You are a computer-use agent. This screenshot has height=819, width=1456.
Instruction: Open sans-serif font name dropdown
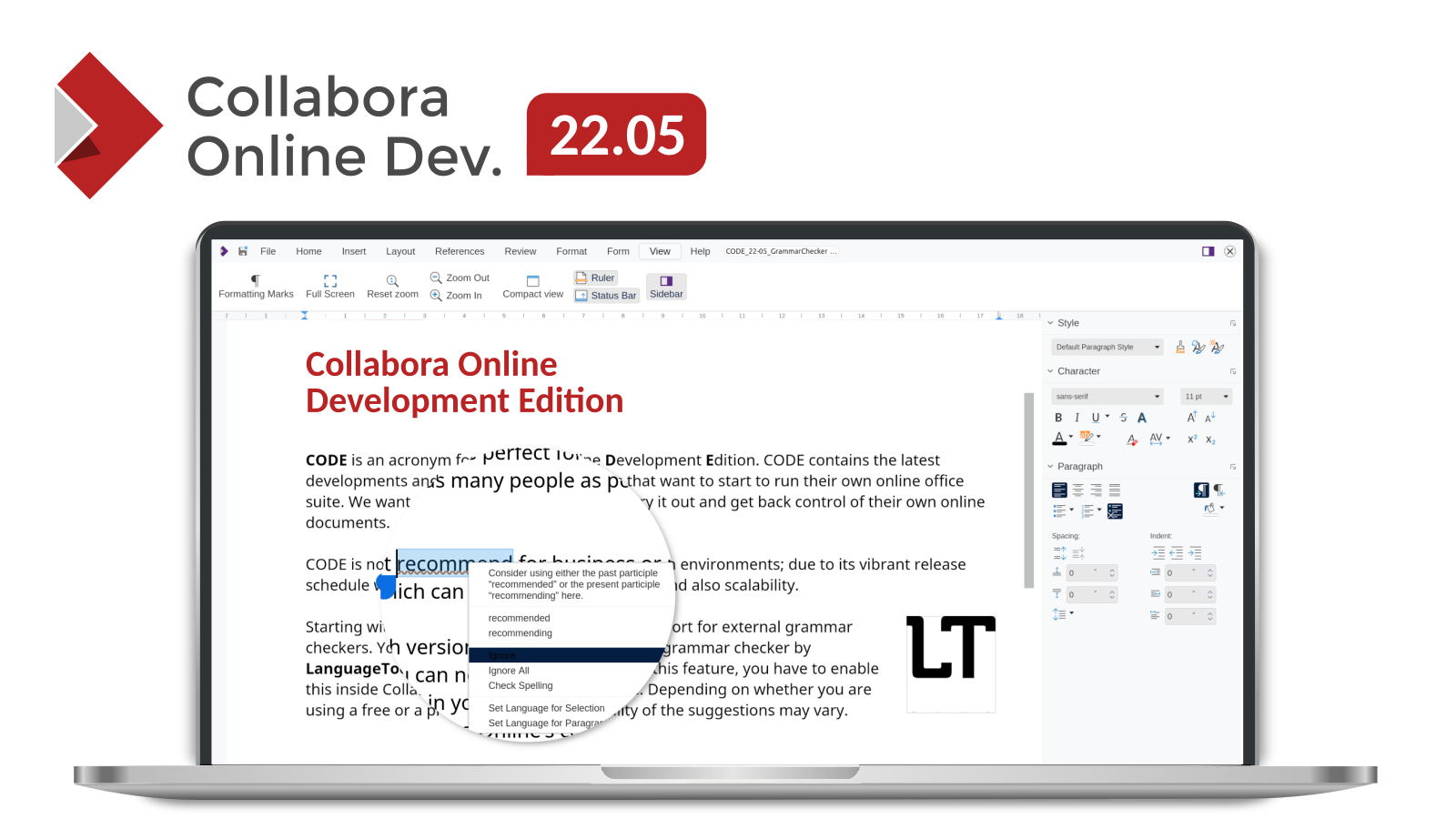pos(1107,397)
